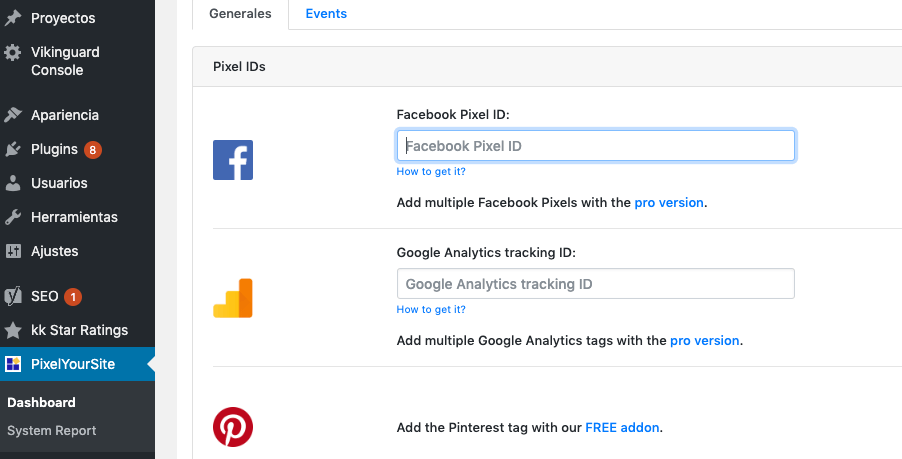Screen dimensions: 902x459
Task: Click the Pinterest logo icon
Action: pos(233,427)
